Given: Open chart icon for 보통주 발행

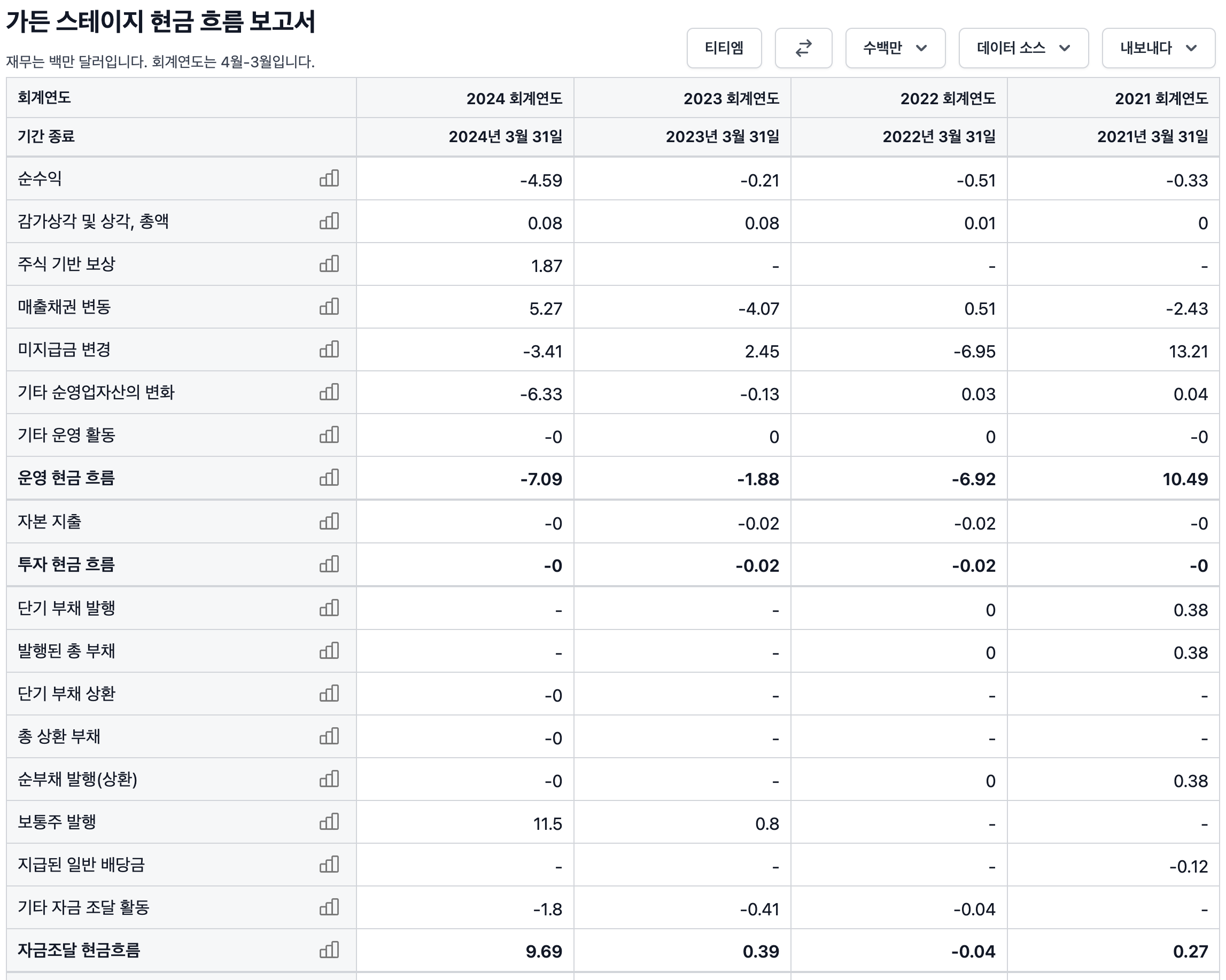Looking at the screenshot, I should click(329, 822).
